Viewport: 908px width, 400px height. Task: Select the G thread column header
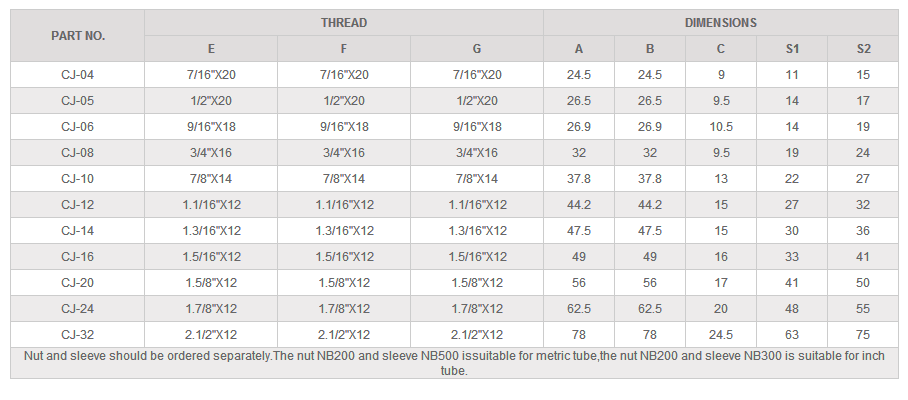[477, 48]
